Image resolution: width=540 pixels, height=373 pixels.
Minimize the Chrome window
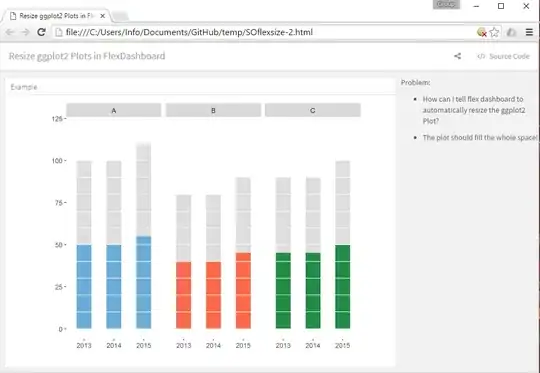tap(476, 6)
